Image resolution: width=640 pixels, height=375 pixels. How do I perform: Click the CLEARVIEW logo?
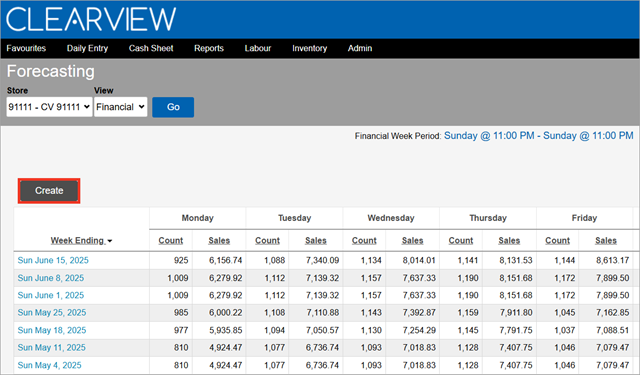click(x=91, y=19)
